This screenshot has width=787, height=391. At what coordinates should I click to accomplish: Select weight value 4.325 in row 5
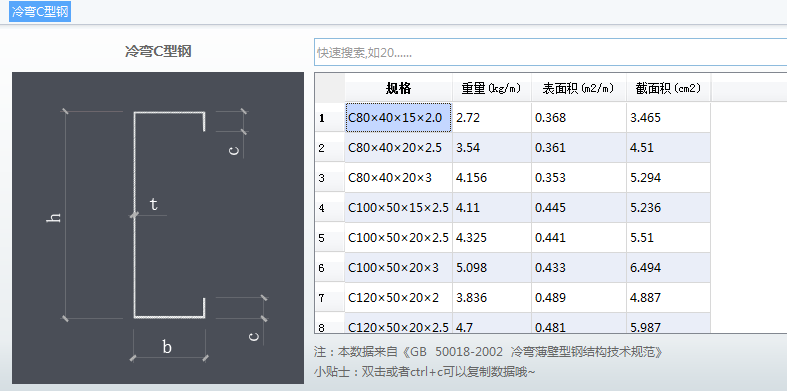[x=492, y=238]
